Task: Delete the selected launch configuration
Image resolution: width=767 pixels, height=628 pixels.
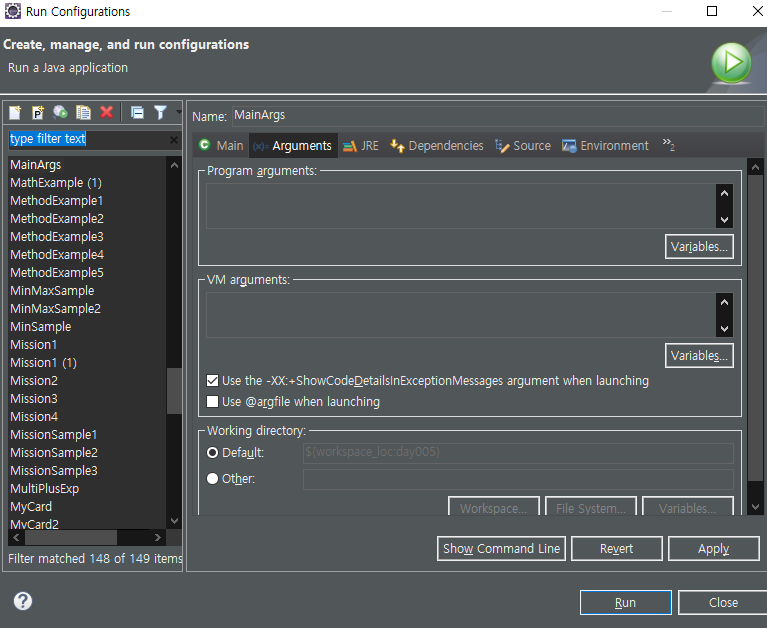Action: [x=107, y=113]
